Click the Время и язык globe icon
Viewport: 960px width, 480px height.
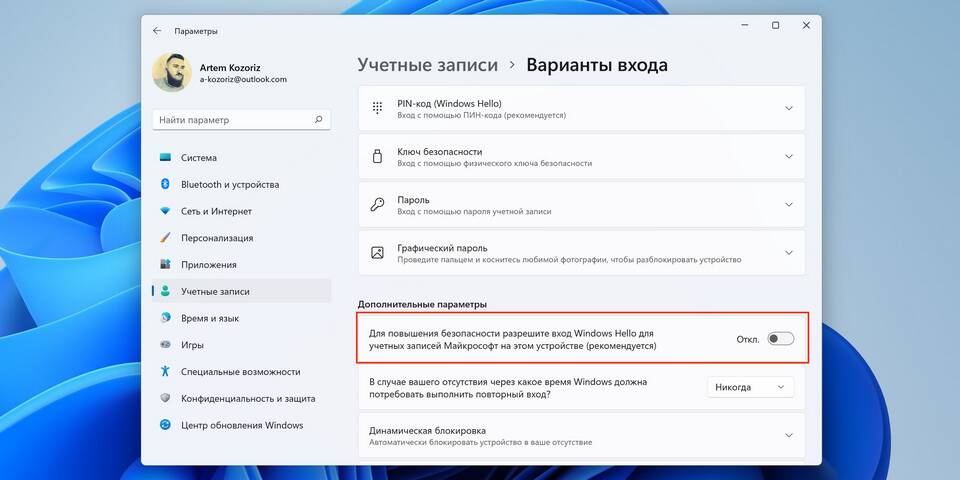point(165,318)
